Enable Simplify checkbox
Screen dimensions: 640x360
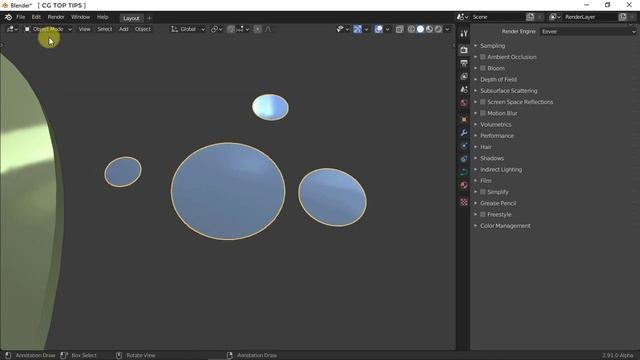(483, 192)
